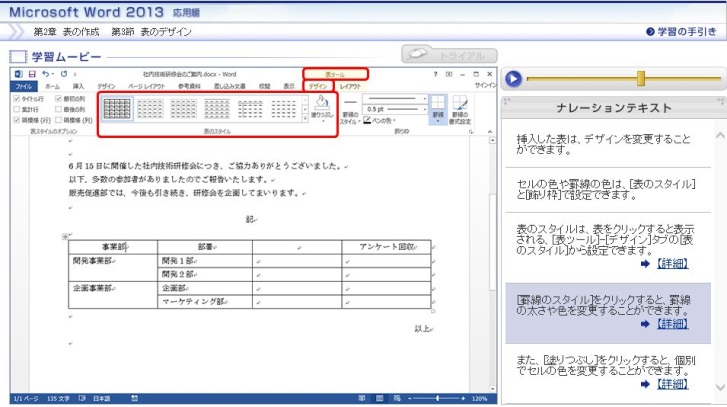
Task: Click the 120% zoom level
Action: tap(479, 398)
